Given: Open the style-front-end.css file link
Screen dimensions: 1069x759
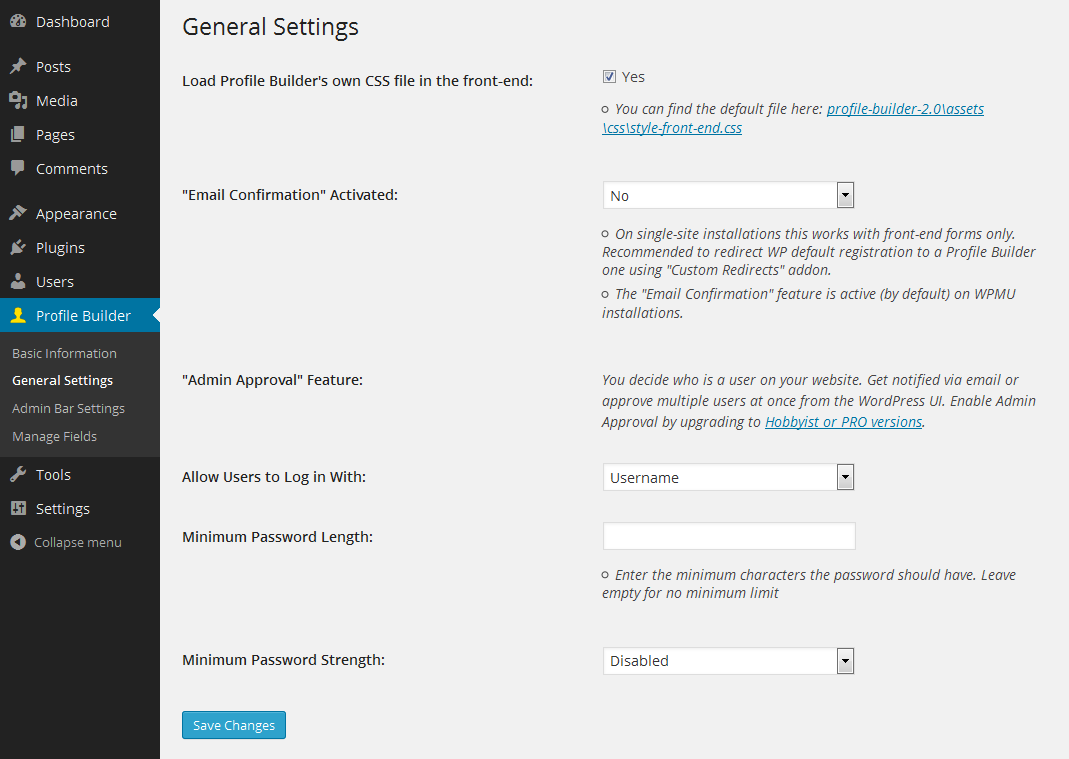Looking at the screenshot, I should pos(793,118).
